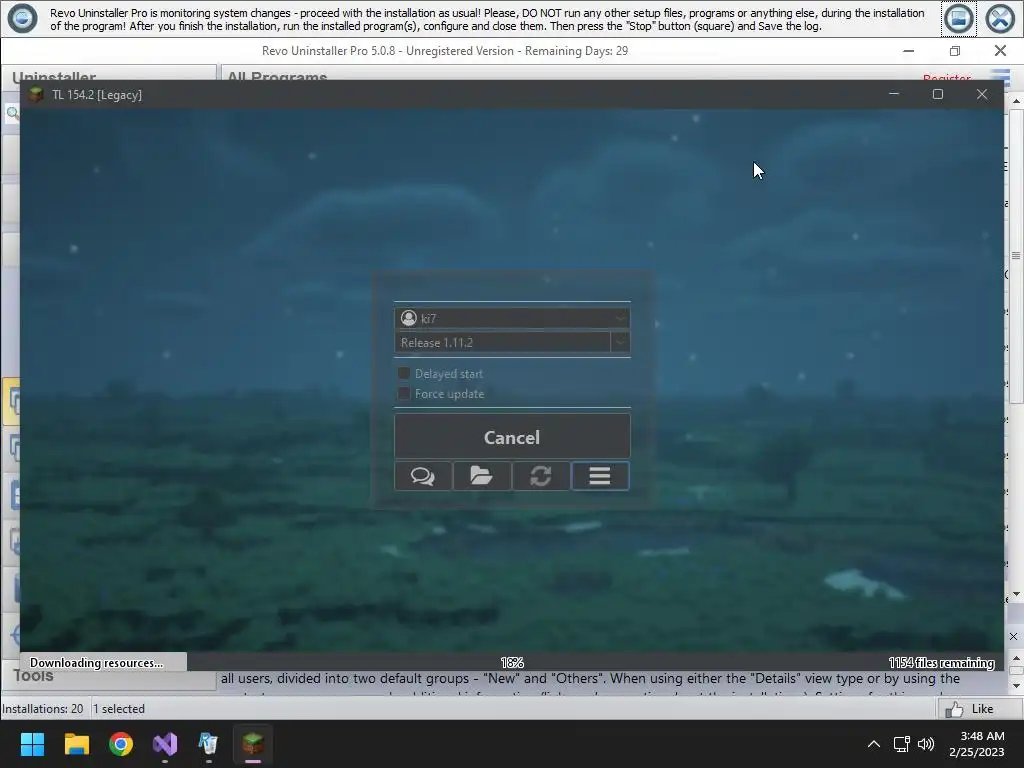
Task: Close the Revo description panel X
Action: [x=1013, y=636]
